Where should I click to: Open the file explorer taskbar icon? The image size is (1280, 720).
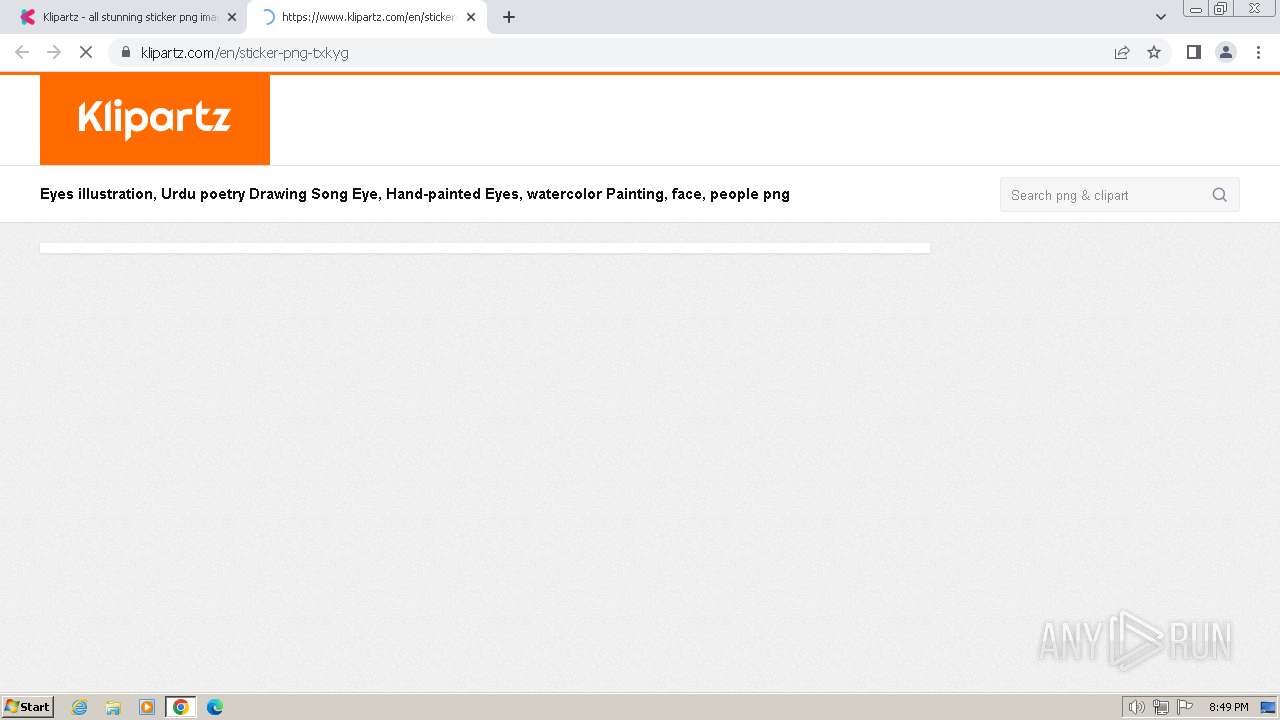[113, 707]
